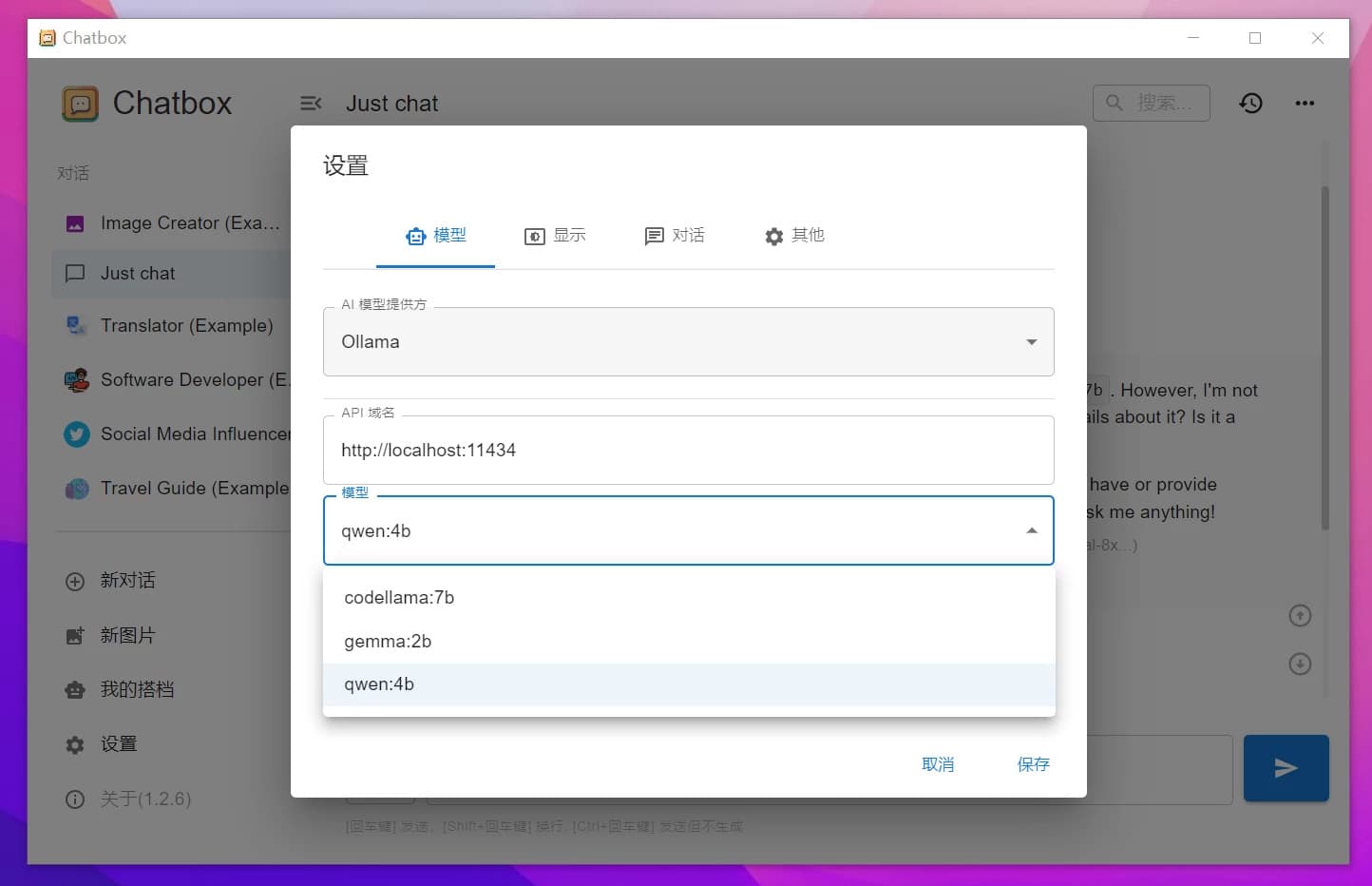Open 关于(1.2.6) about entry

145,799
